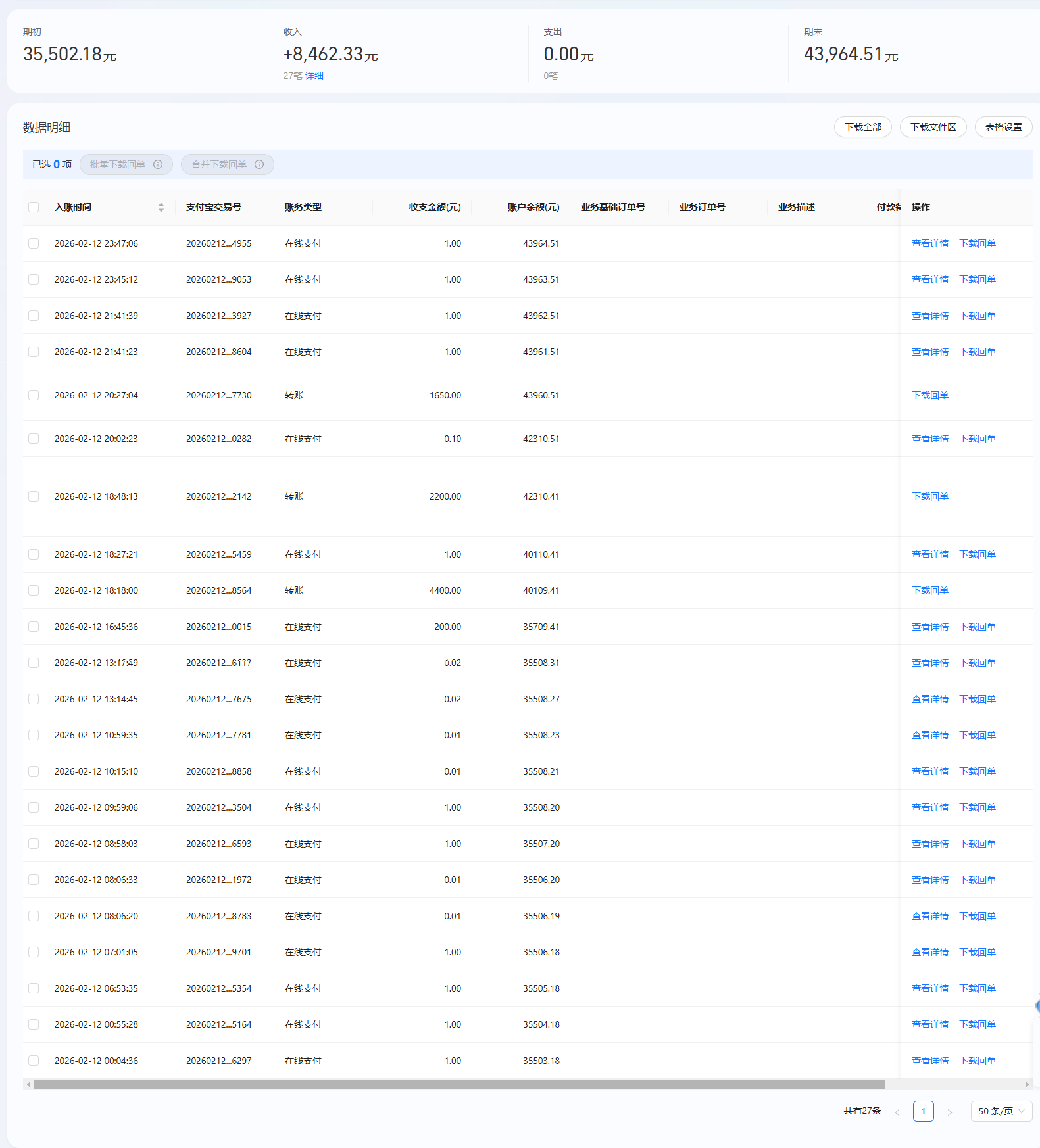Click the 账务类型 column header
Screen dimensions: 1040x1148
pos(303,208)
